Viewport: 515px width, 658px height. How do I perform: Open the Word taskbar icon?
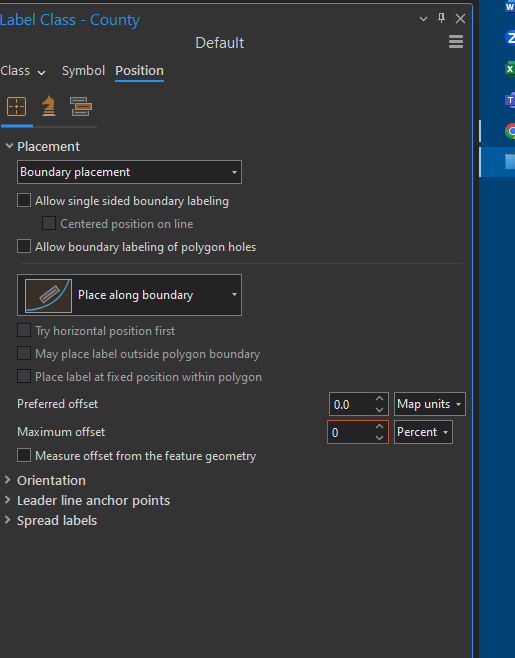click(510, 7)
